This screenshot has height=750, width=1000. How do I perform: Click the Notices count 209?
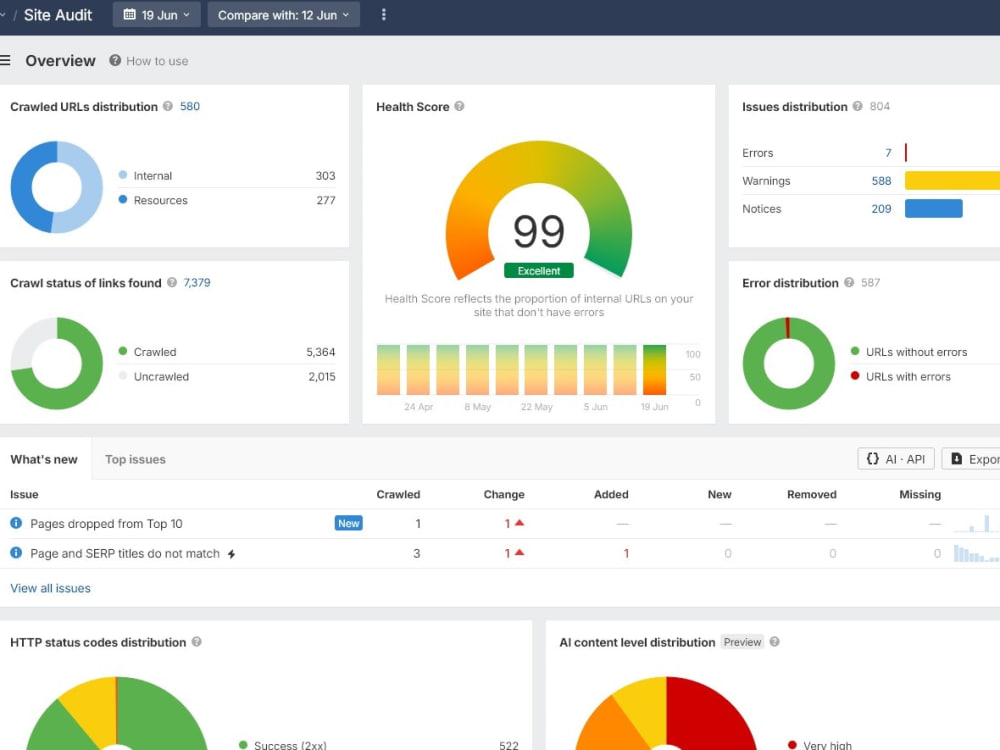881,209
